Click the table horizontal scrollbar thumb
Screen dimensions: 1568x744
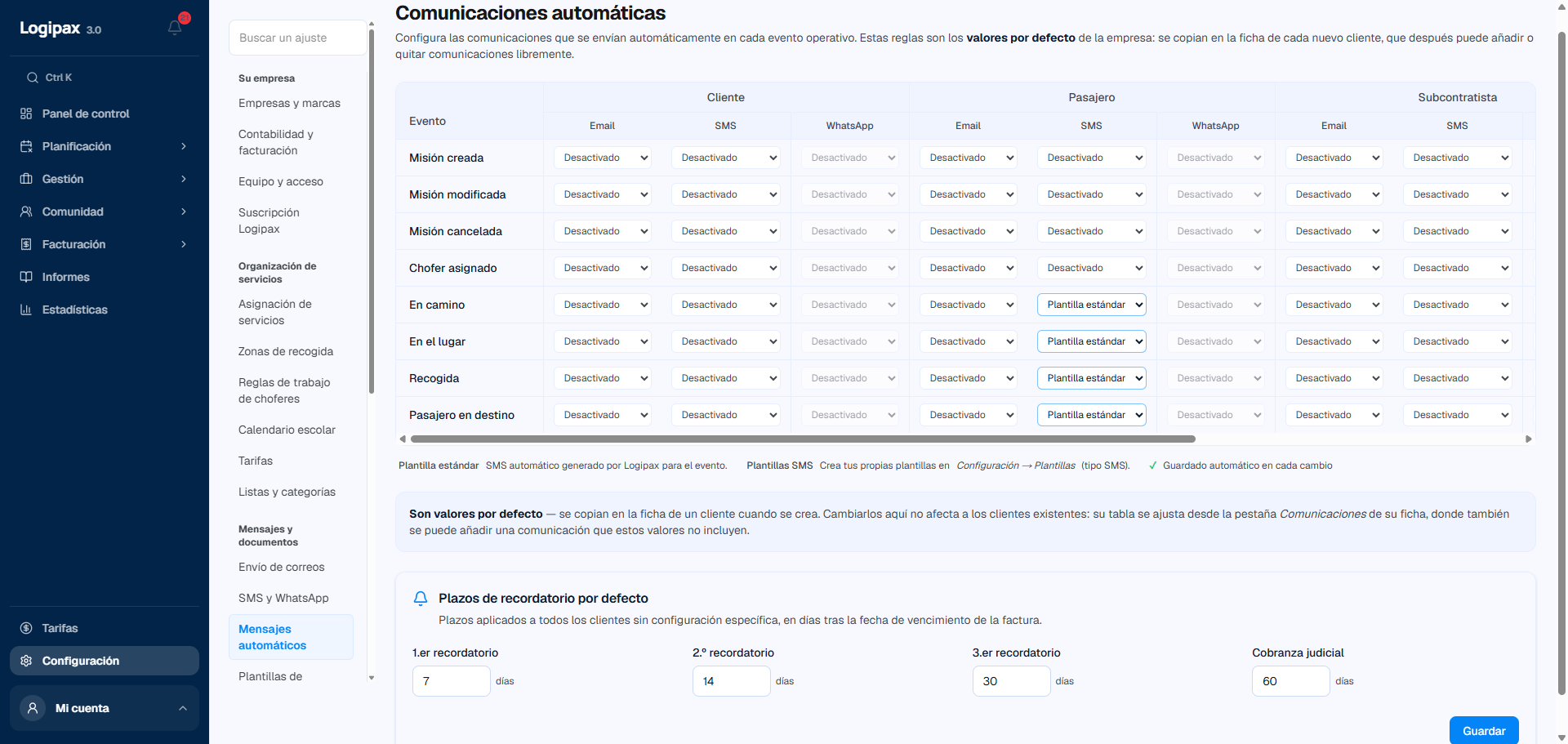pos(803,439)
